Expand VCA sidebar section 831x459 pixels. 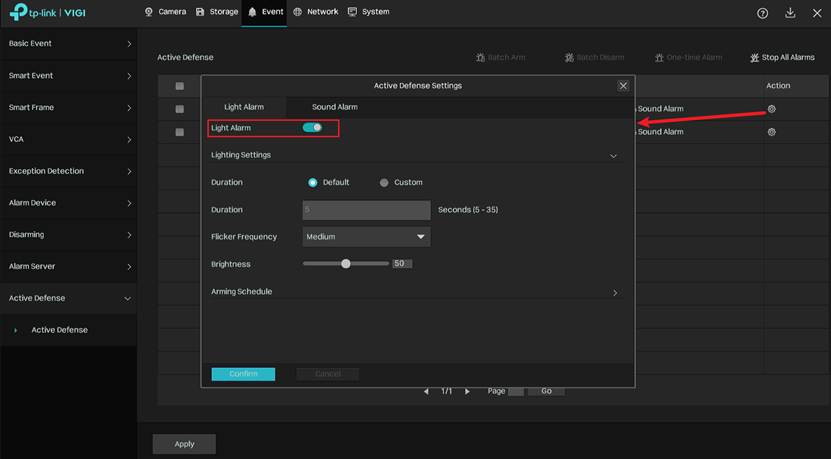click(68, 139)
